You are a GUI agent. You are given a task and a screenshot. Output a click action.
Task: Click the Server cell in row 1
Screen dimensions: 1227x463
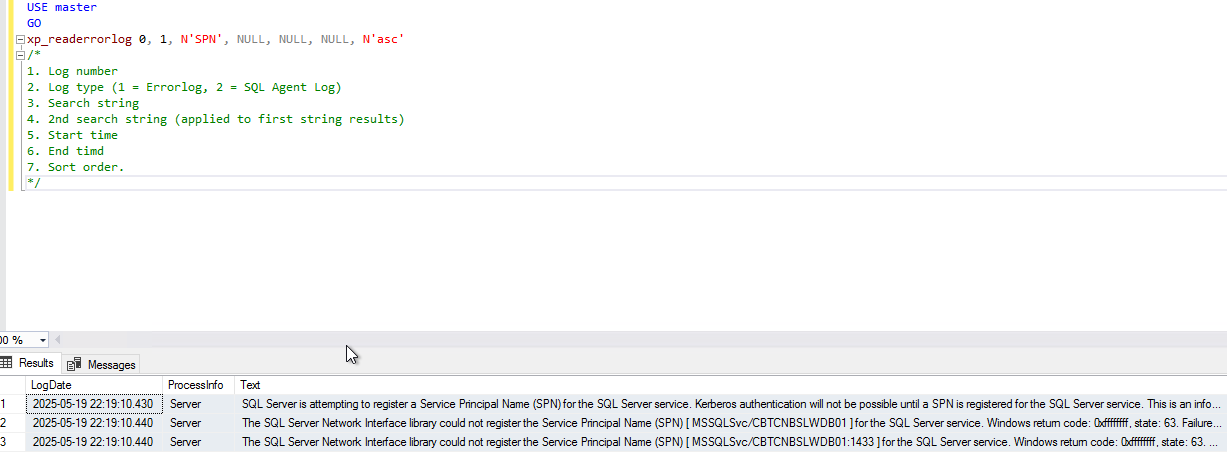coord(199,404)
